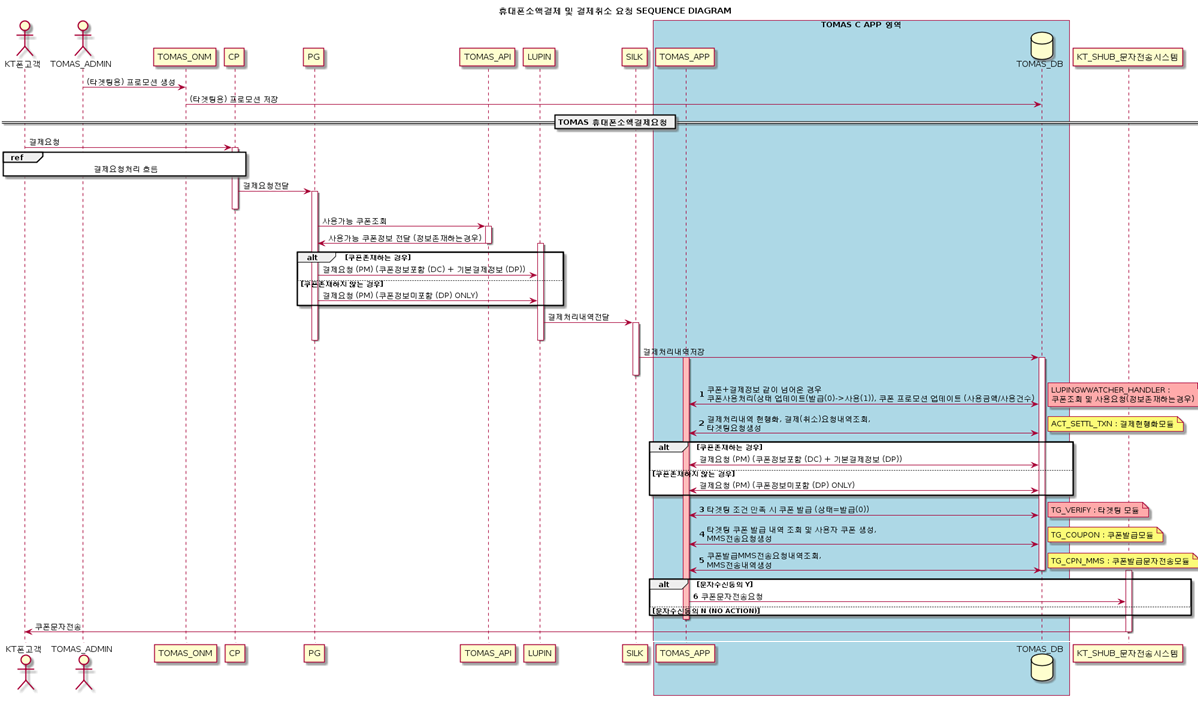Click the '(타겟팅용) 프로모션 저장' message label
The width and height of the screenshot is (1198, 701).
click(x=234, y=99)
